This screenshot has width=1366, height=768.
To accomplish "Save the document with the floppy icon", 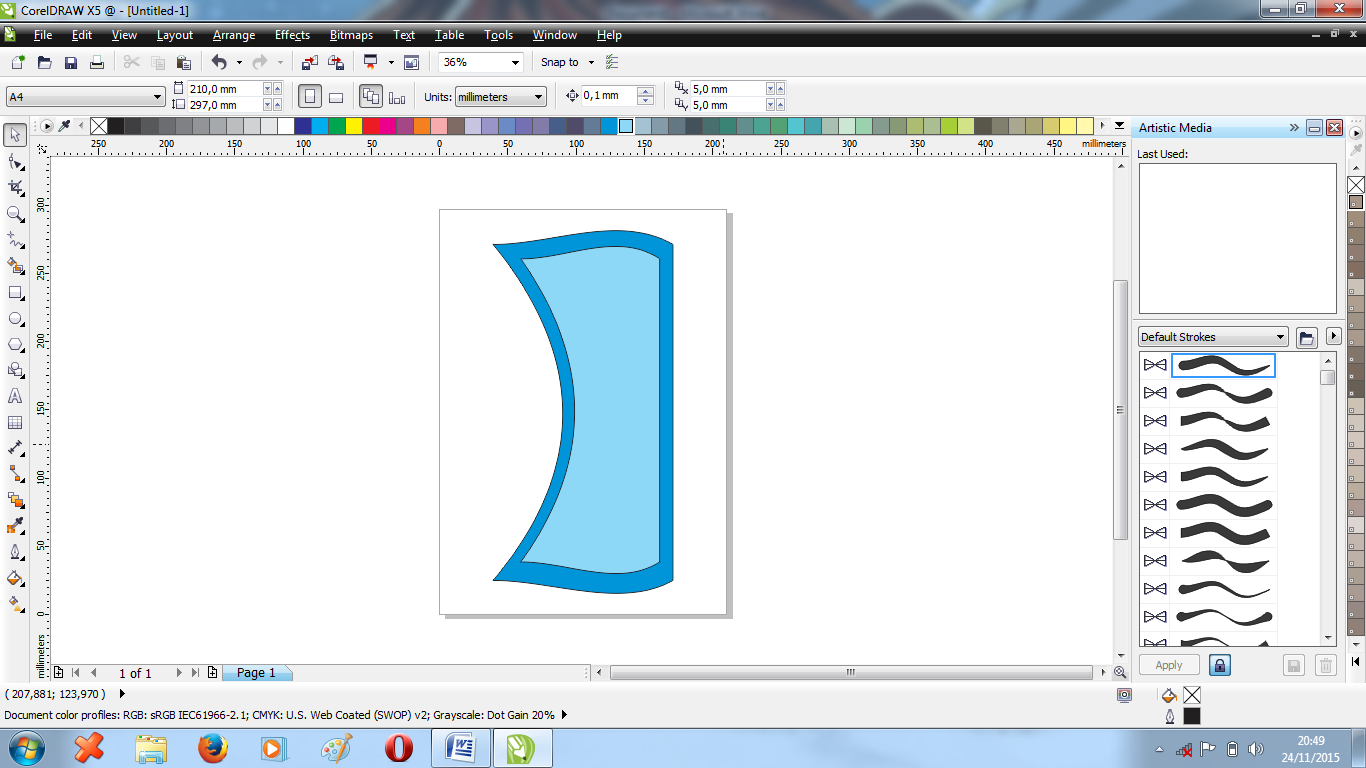I will click(x=71, y=62).
